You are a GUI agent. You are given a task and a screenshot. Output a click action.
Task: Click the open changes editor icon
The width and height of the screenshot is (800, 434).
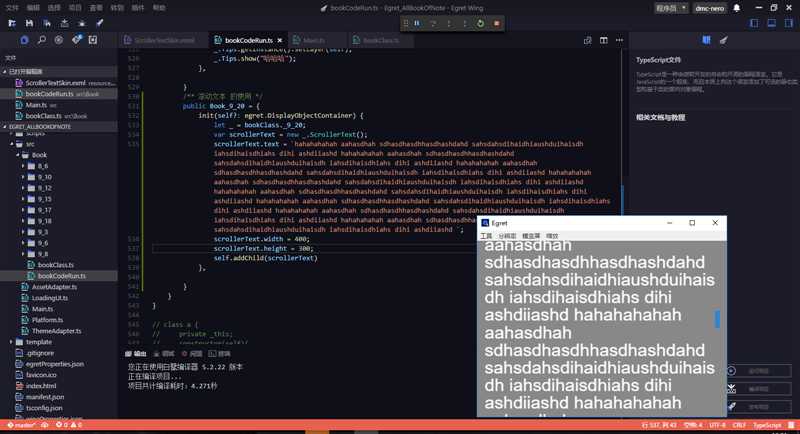pos(588,40)
